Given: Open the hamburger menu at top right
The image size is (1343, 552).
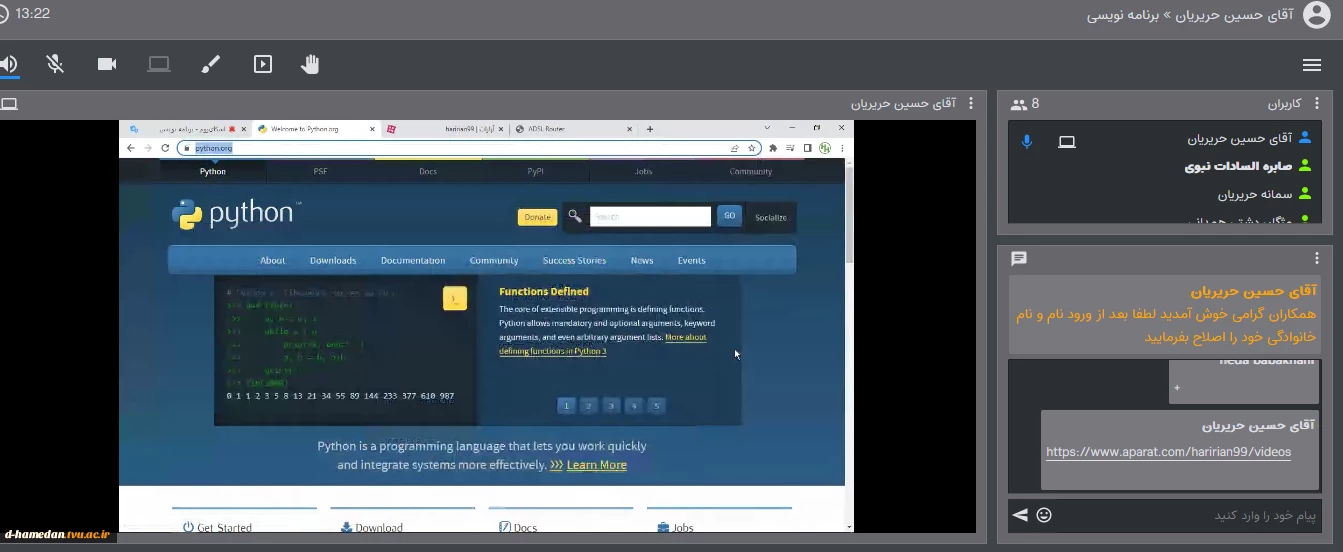Looking at the screenshot, I should tap(1312, 65).
